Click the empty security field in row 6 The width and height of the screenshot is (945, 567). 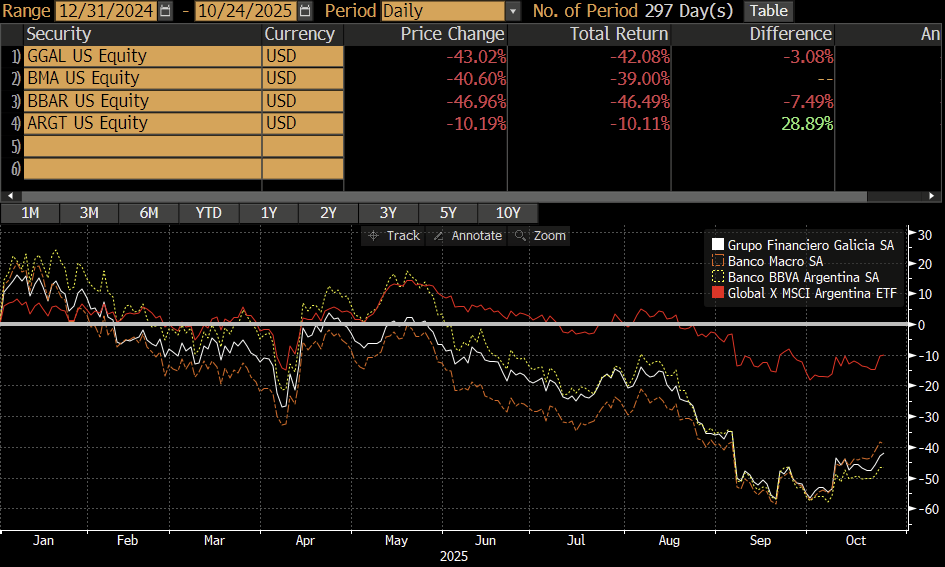[143, 168]
